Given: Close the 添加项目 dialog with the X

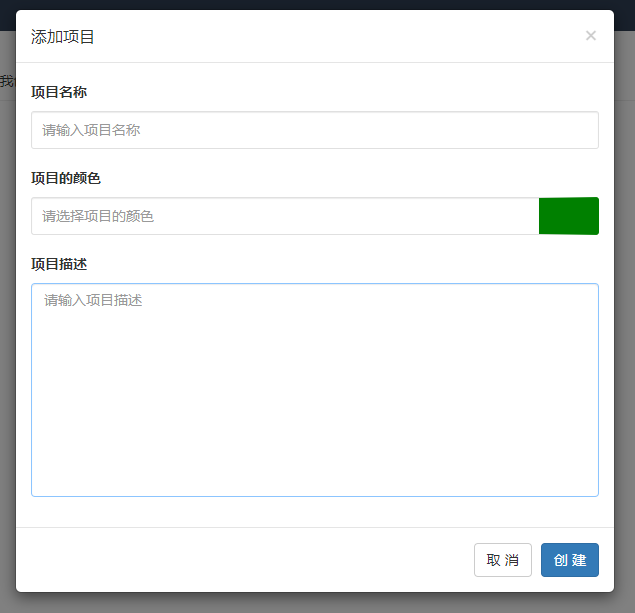Looking at the screenshot, I should [590, 36].
